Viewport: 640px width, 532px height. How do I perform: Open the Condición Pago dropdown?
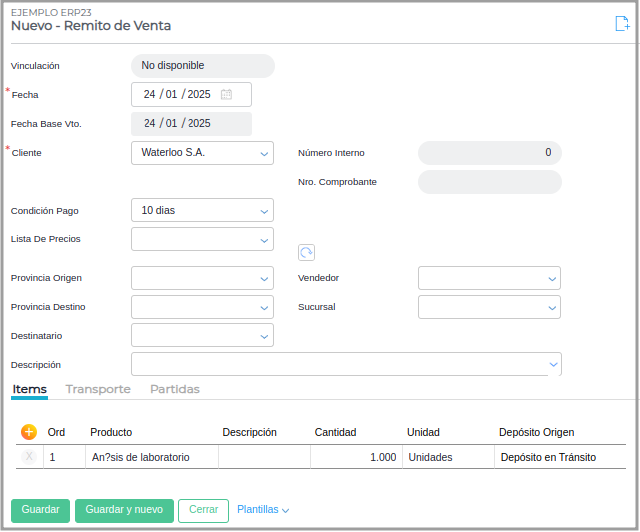pos(264,211)
